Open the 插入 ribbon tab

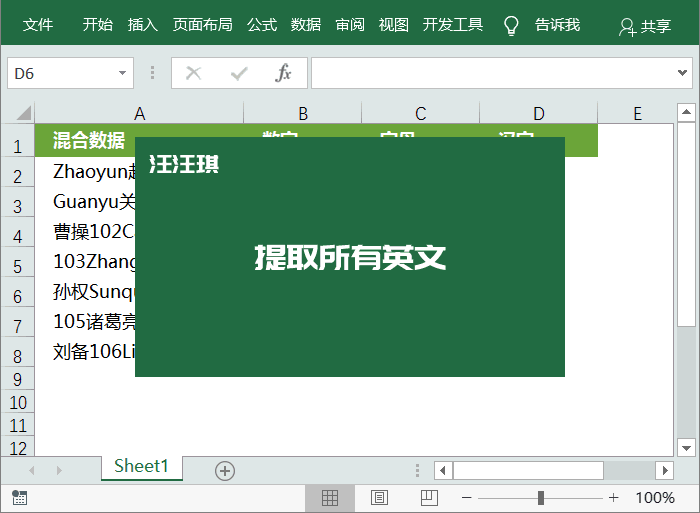click(142, 25)
